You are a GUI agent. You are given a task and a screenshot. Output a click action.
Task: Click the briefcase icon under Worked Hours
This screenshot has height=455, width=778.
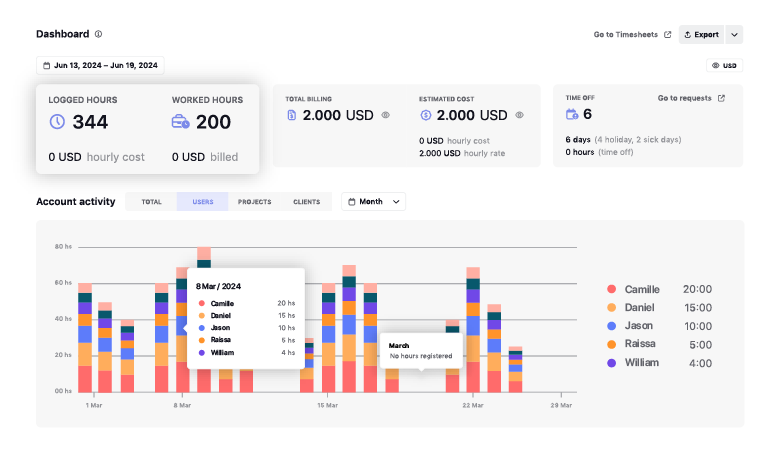pos(181,122)
